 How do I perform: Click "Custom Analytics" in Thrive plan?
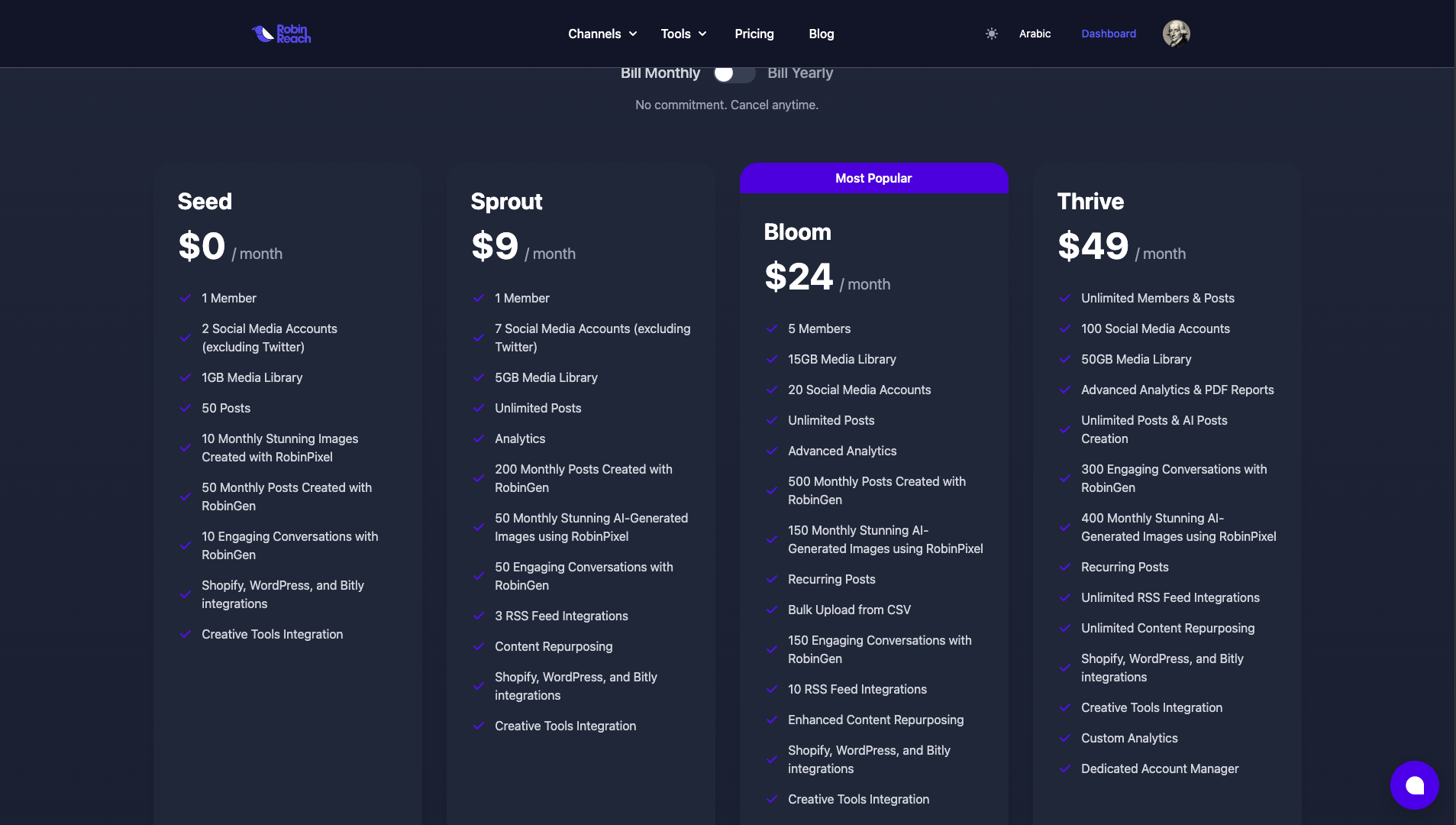coord(1129,738)
